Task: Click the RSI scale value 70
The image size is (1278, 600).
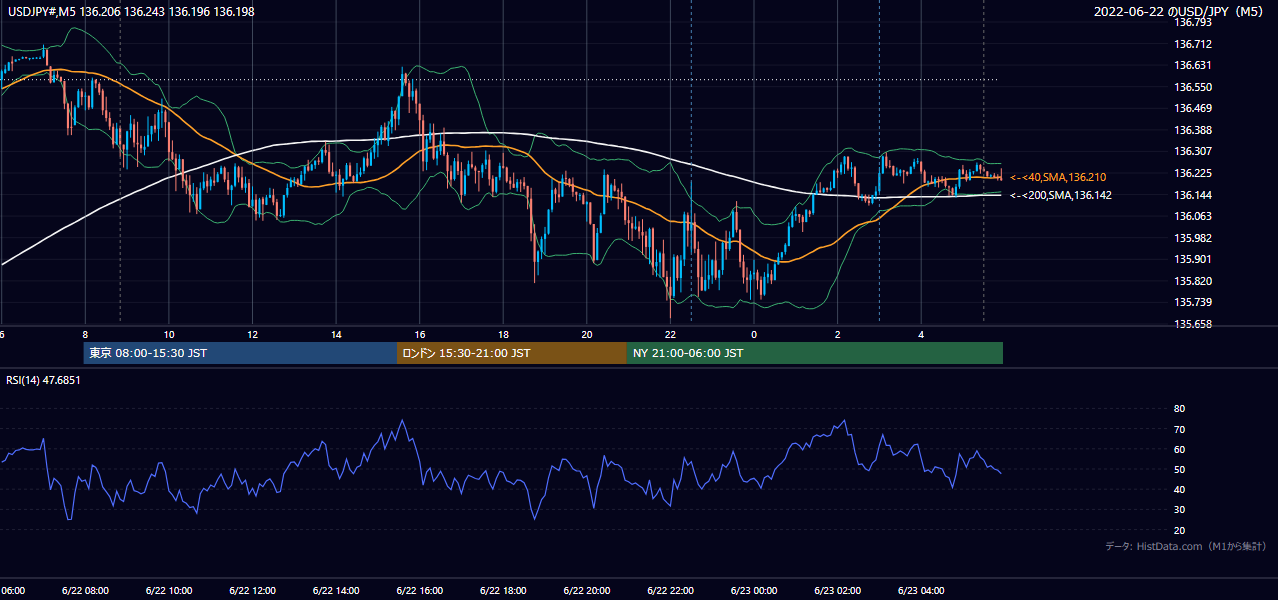Action: pos(1180,429)
